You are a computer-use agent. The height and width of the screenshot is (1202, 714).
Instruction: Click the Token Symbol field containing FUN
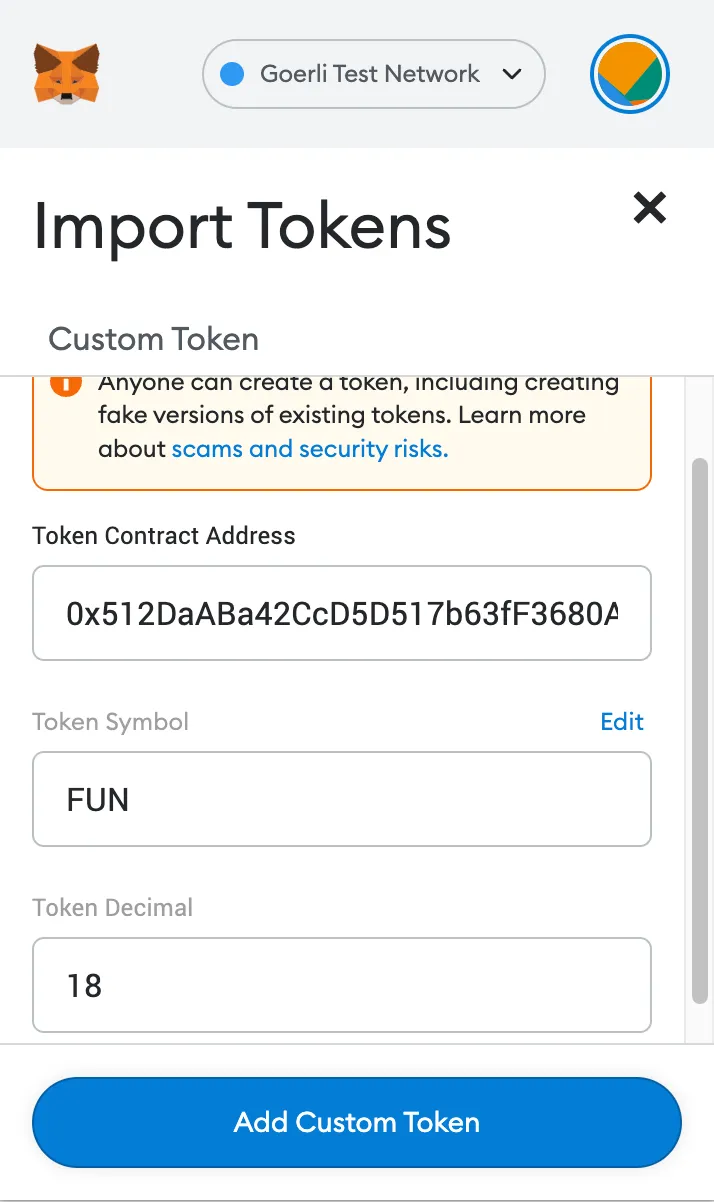342,800
